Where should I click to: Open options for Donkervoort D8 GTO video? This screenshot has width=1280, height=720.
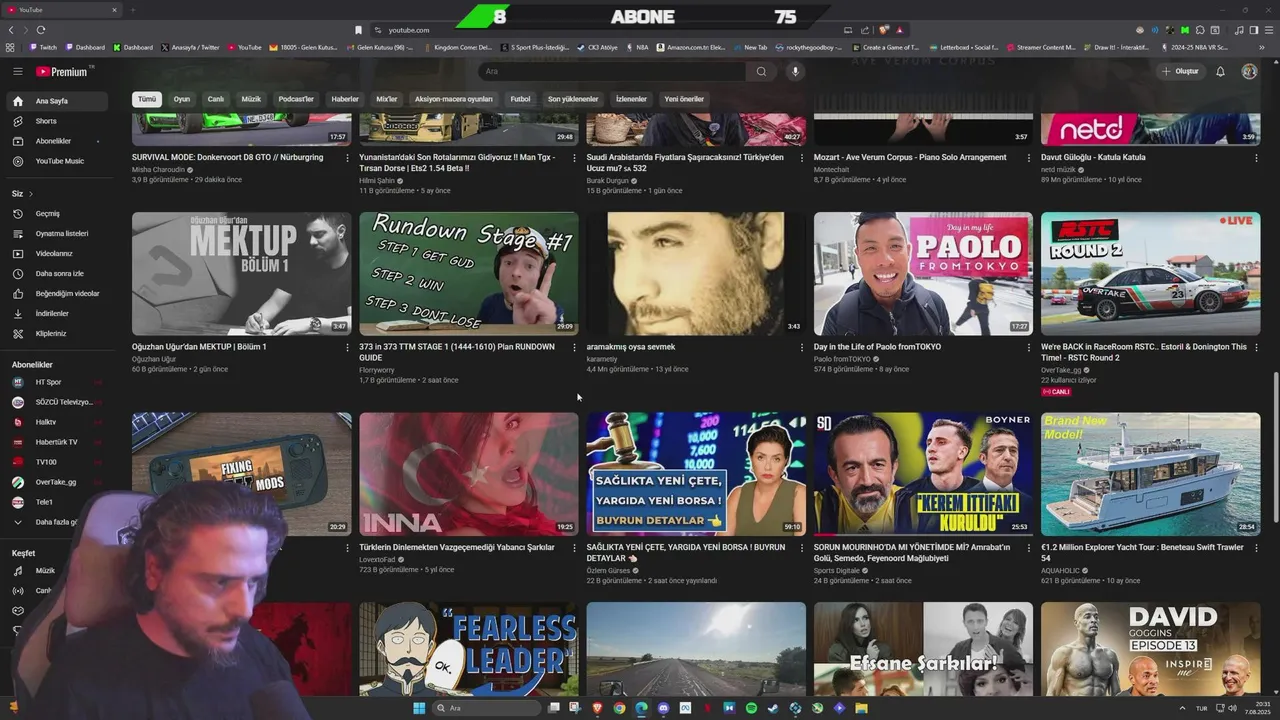click(347, 158)
